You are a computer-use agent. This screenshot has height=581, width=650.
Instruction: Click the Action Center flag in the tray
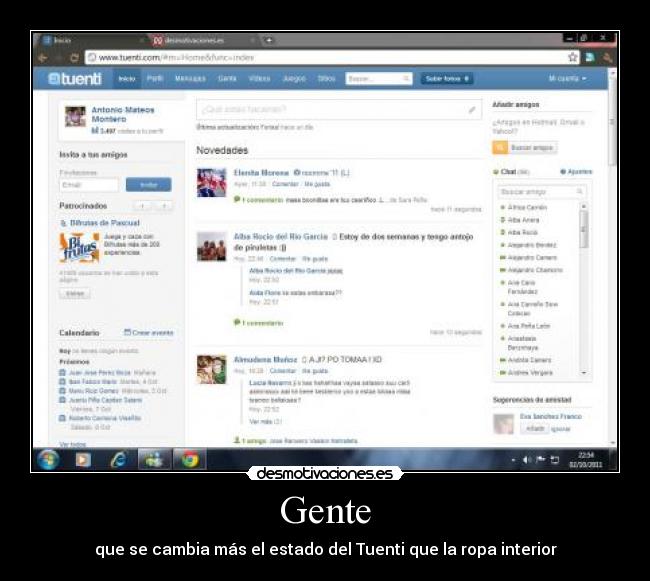click(541, 459)
